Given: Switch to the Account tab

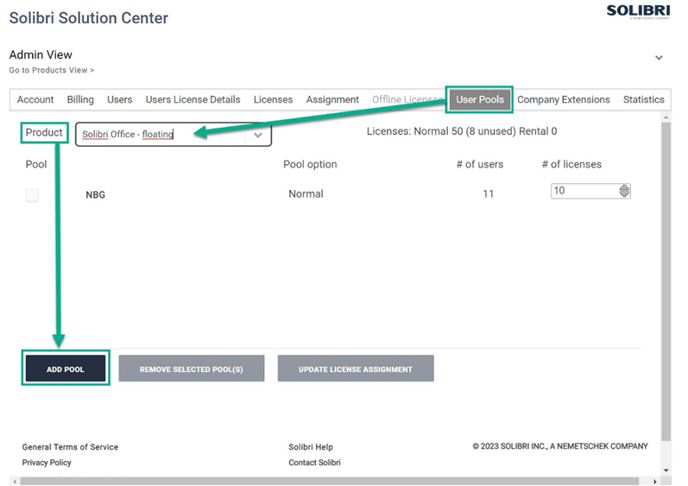Looking at the screenshot, I should 35,100.
